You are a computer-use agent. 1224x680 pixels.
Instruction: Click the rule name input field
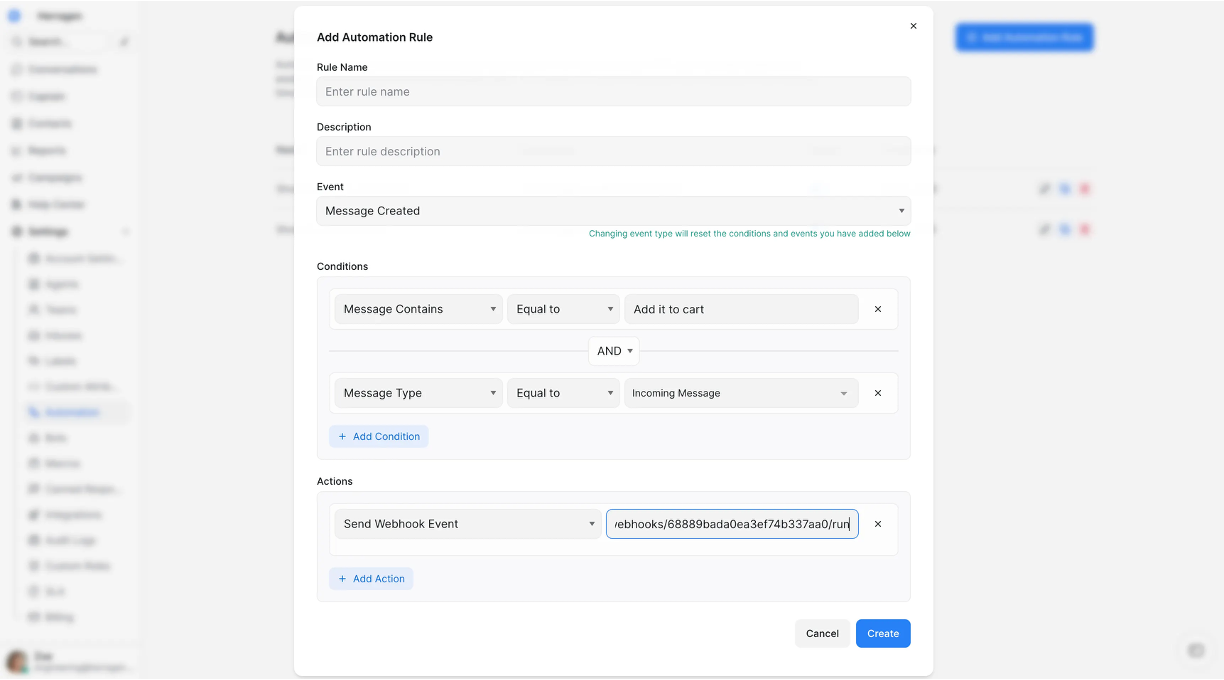click(613, 91)
